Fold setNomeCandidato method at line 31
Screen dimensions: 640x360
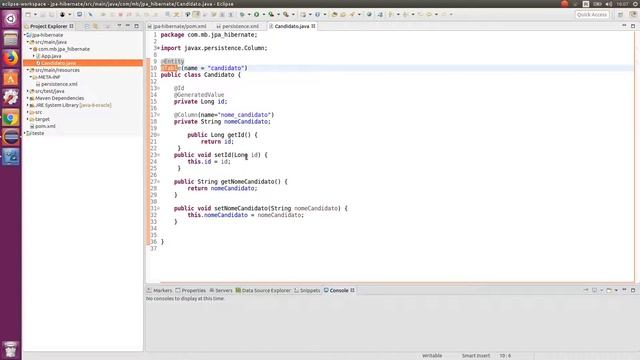pos(158,208)
